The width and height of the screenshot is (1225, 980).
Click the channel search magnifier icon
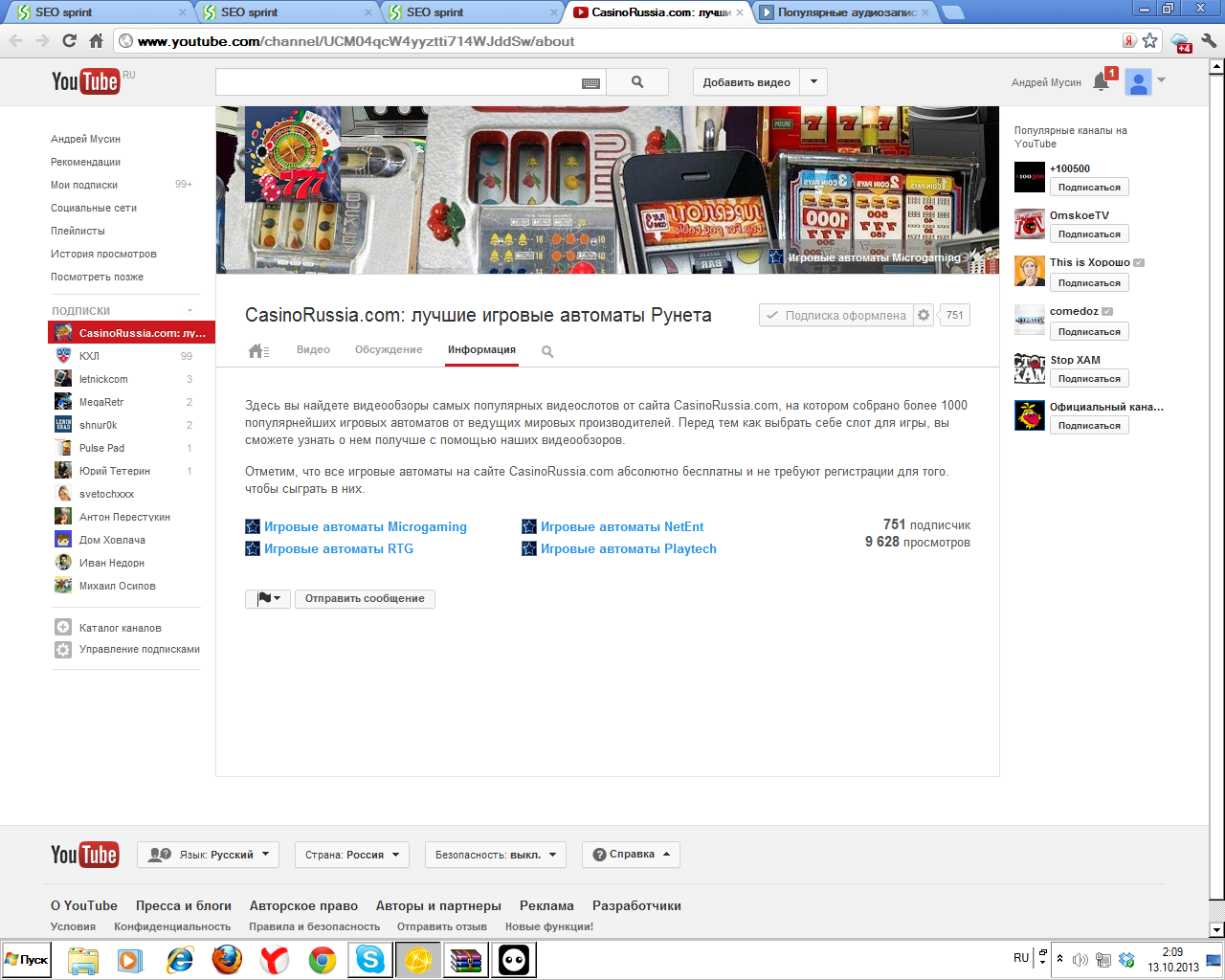click(547, 351)
